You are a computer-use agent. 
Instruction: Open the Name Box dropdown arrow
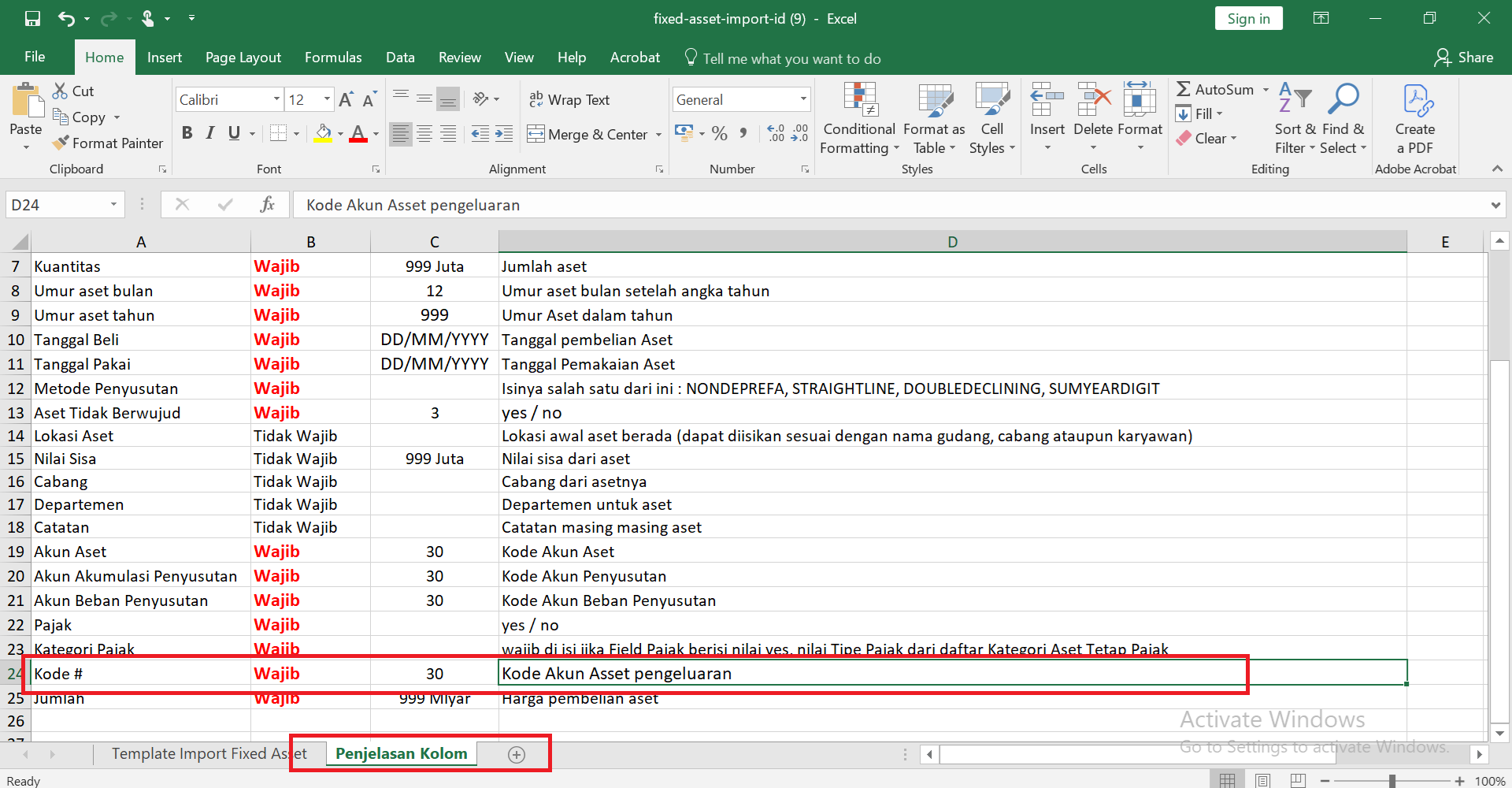click(x=113, y=205)
